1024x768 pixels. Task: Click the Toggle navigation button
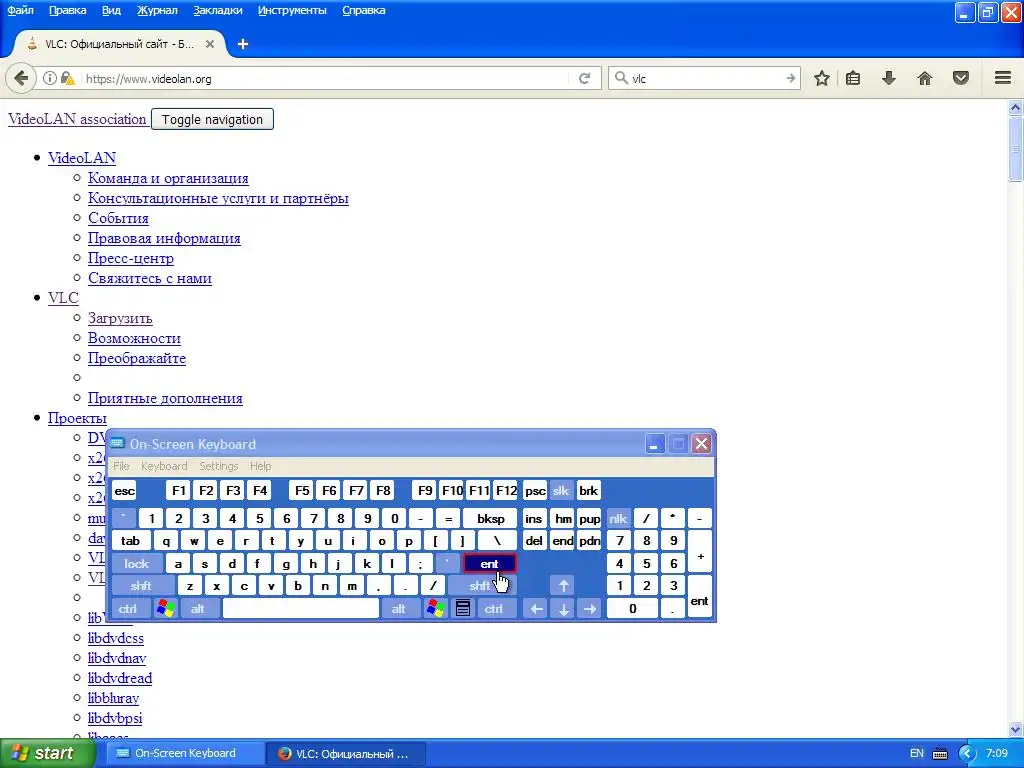tap(212, 120)
